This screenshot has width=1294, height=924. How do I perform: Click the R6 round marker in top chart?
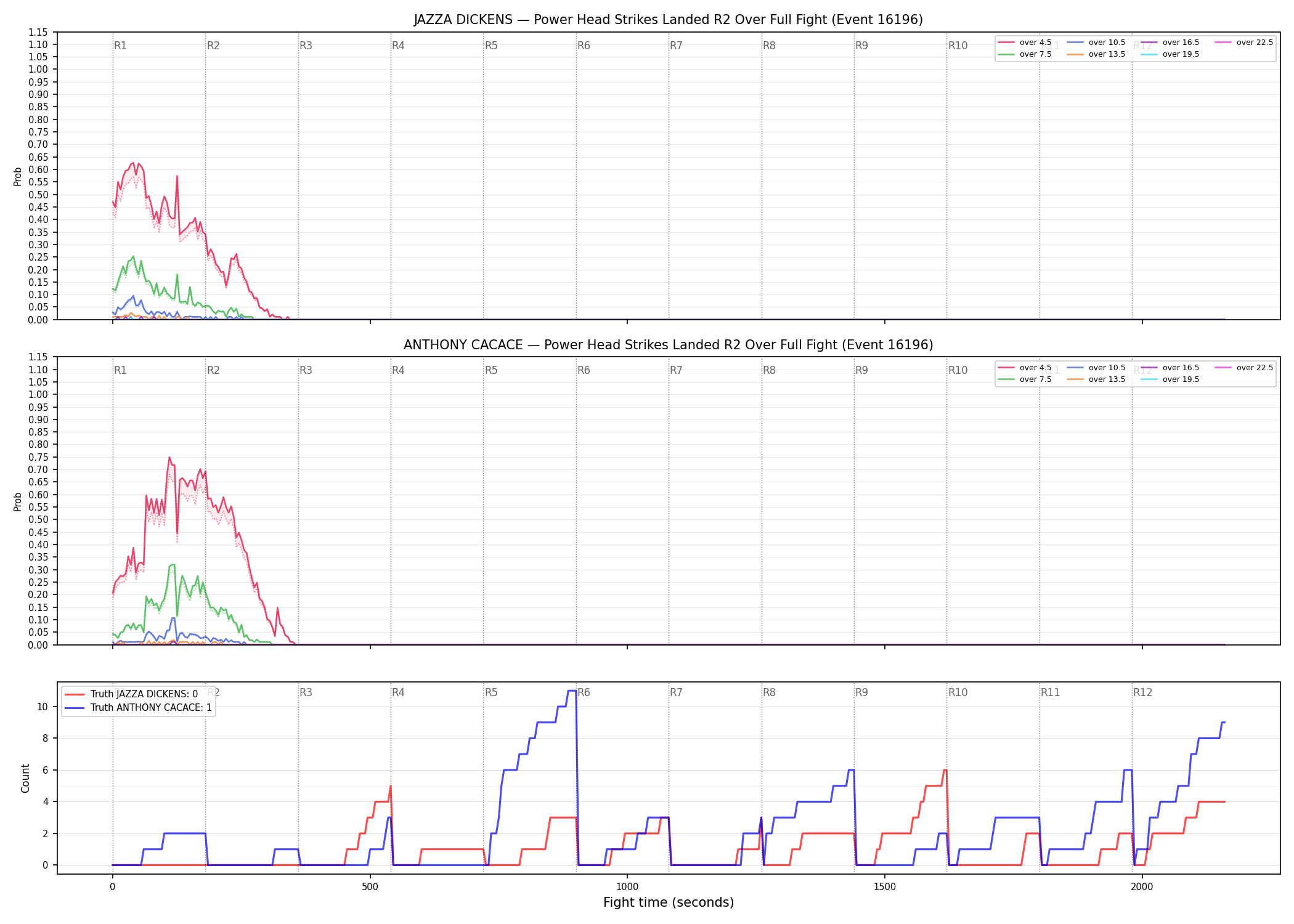click(x=584, y=46)
